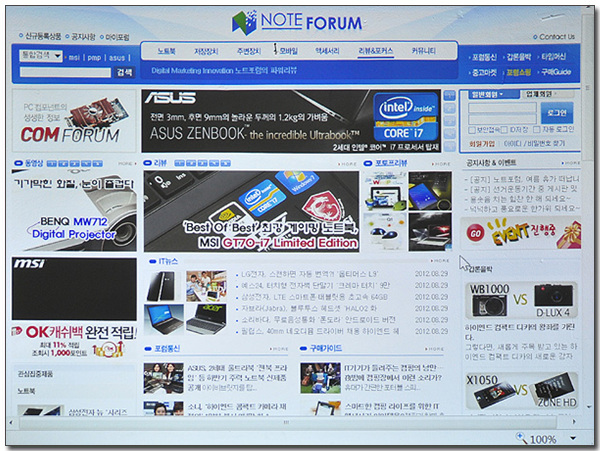Image resolution: width=600 pixels, height=451 pixels.
Task: Click the acer laptop thumbnail in IT뉴스
Action: (x=206, y=319)
